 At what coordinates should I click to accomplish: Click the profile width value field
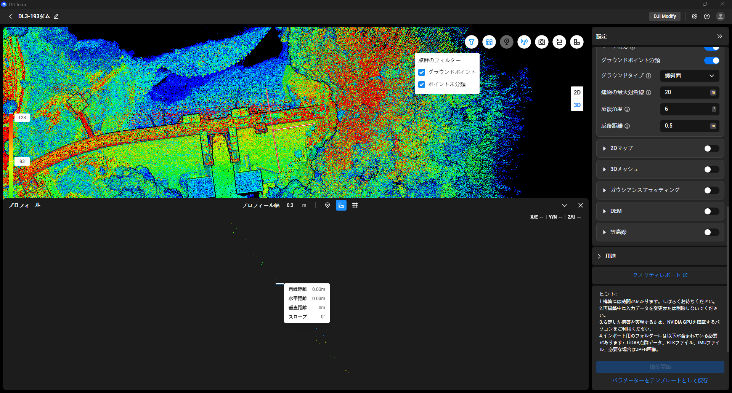(290, 205)
